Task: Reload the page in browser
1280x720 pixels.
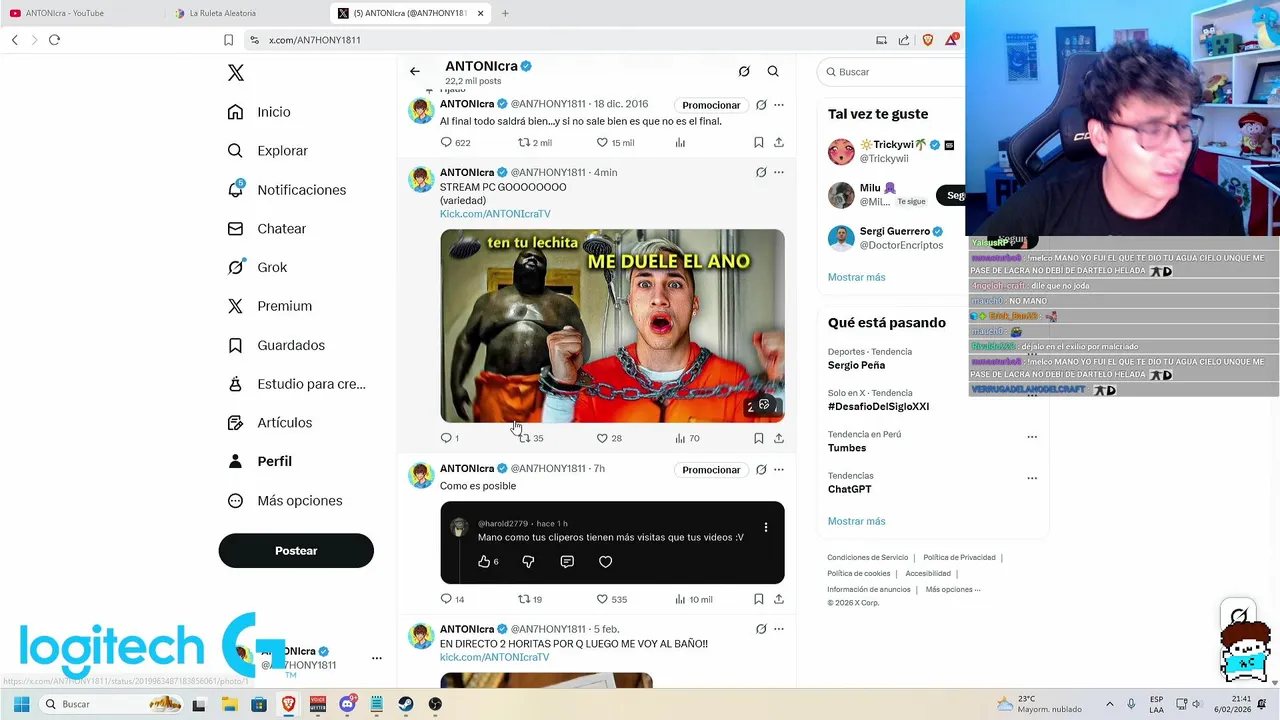Action: click(54, 40)
